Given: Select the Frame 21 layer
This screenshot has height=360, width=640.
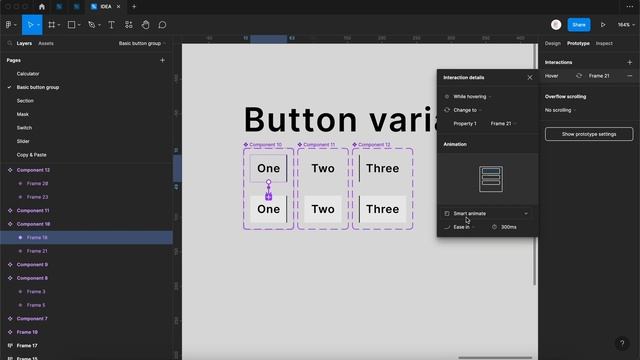Looking at the screenshot, I should tap(37, 251).
